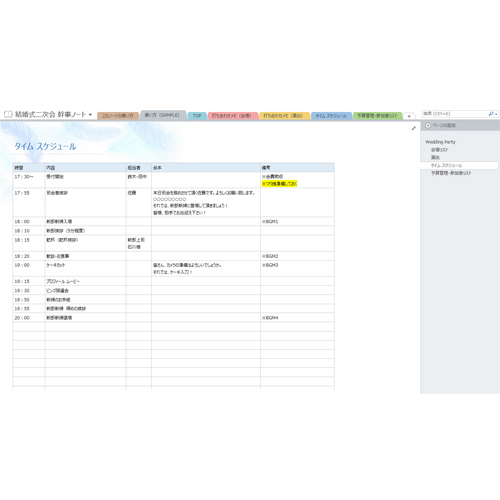Viewport: 500px width, 500px height.
Task: Switch to the 使い方 (SAMPLE) section tab
Action: click(163, 115)
